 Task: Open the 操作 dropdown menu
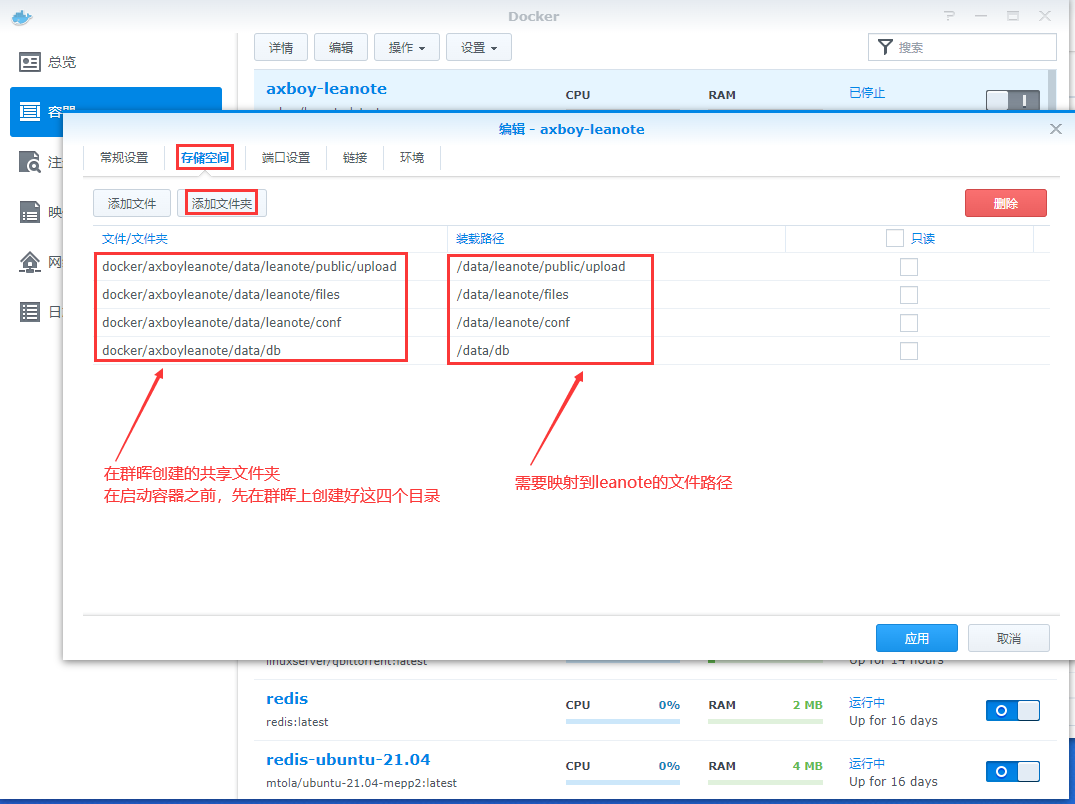(x=407, y=47)
